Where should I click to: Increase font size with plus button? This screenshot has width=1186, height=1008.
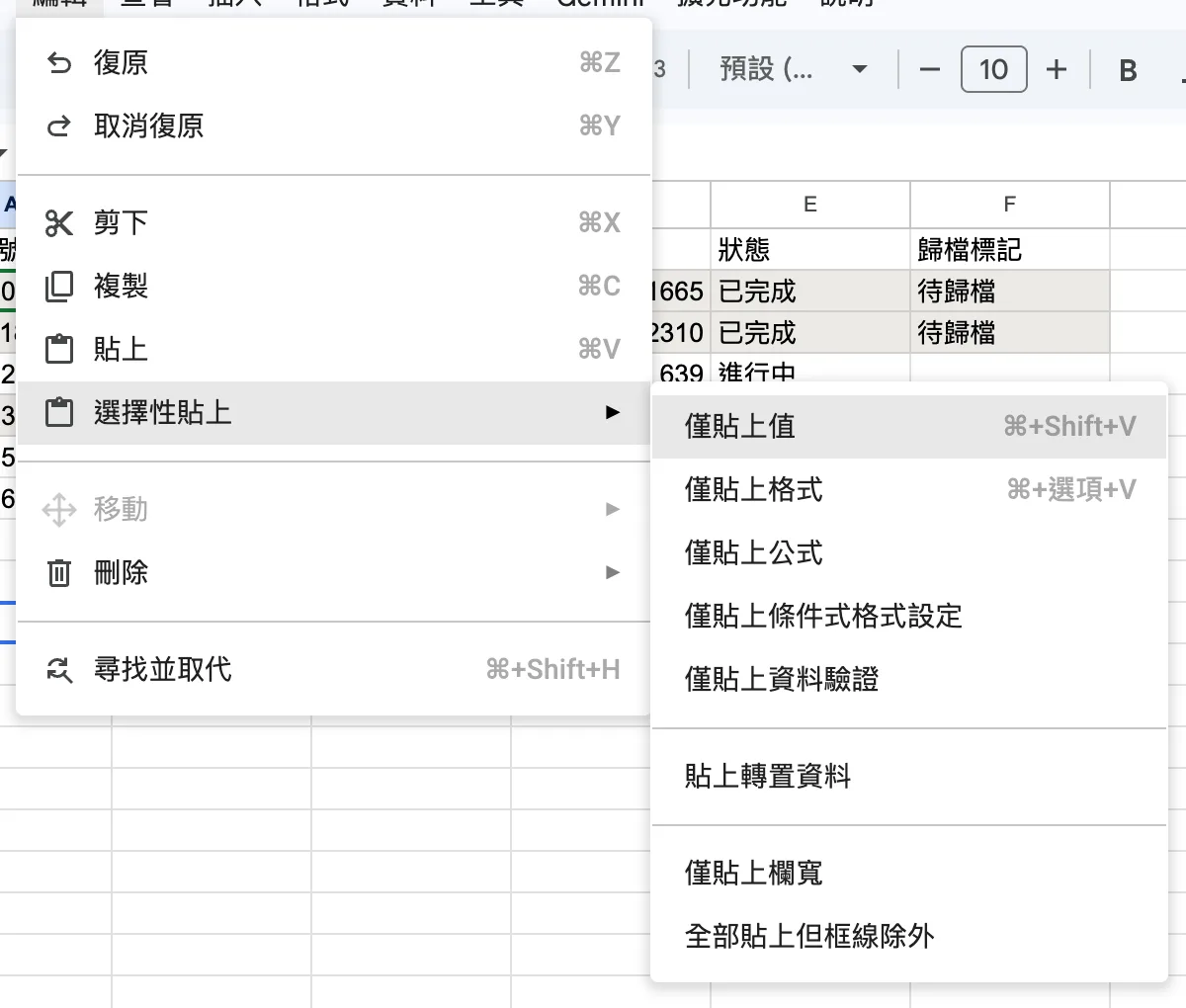pos(1057,69)
